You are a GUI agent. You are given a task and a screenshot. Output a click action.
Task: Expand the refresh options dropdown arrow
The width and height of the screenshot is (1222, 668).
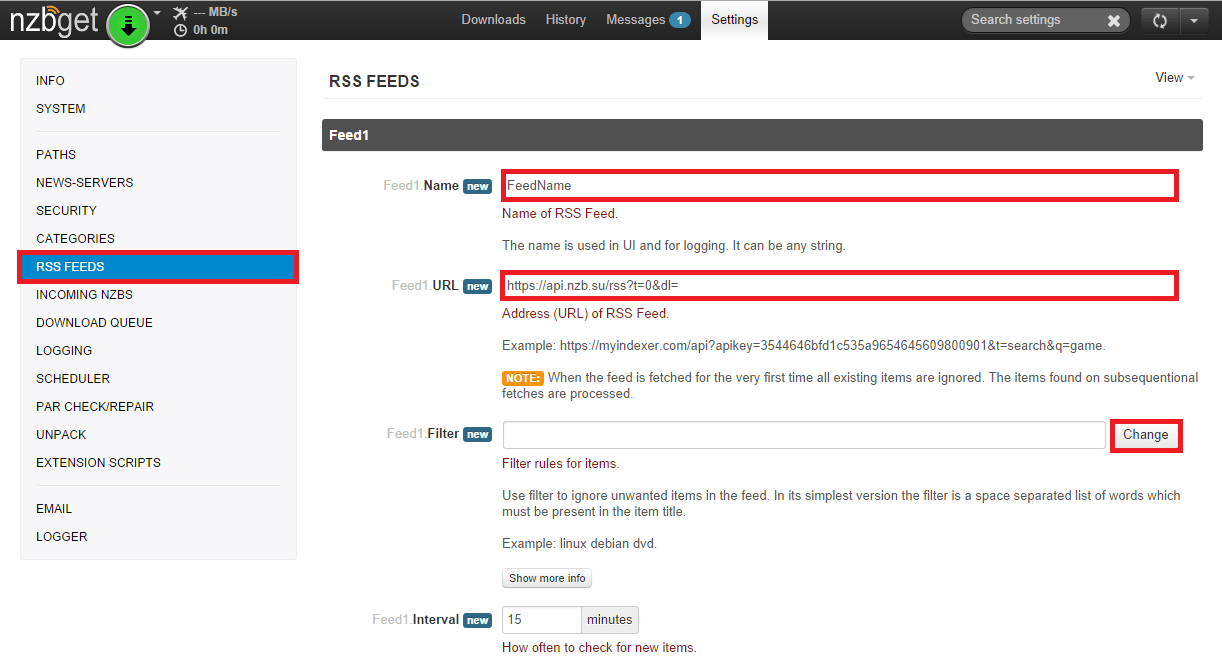pos(1195,20)
